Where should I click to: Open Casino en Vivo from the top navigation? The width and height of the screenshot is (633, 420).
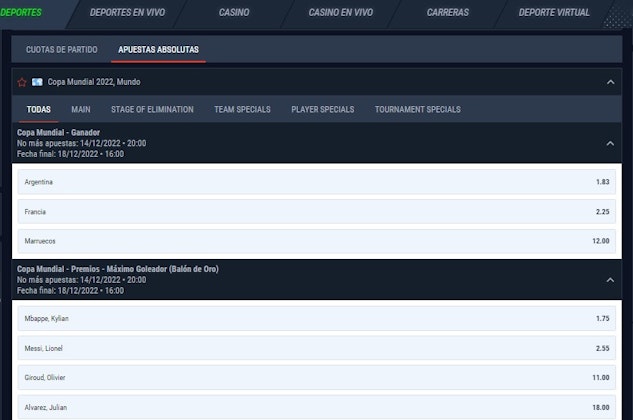(x=340, y=13)
